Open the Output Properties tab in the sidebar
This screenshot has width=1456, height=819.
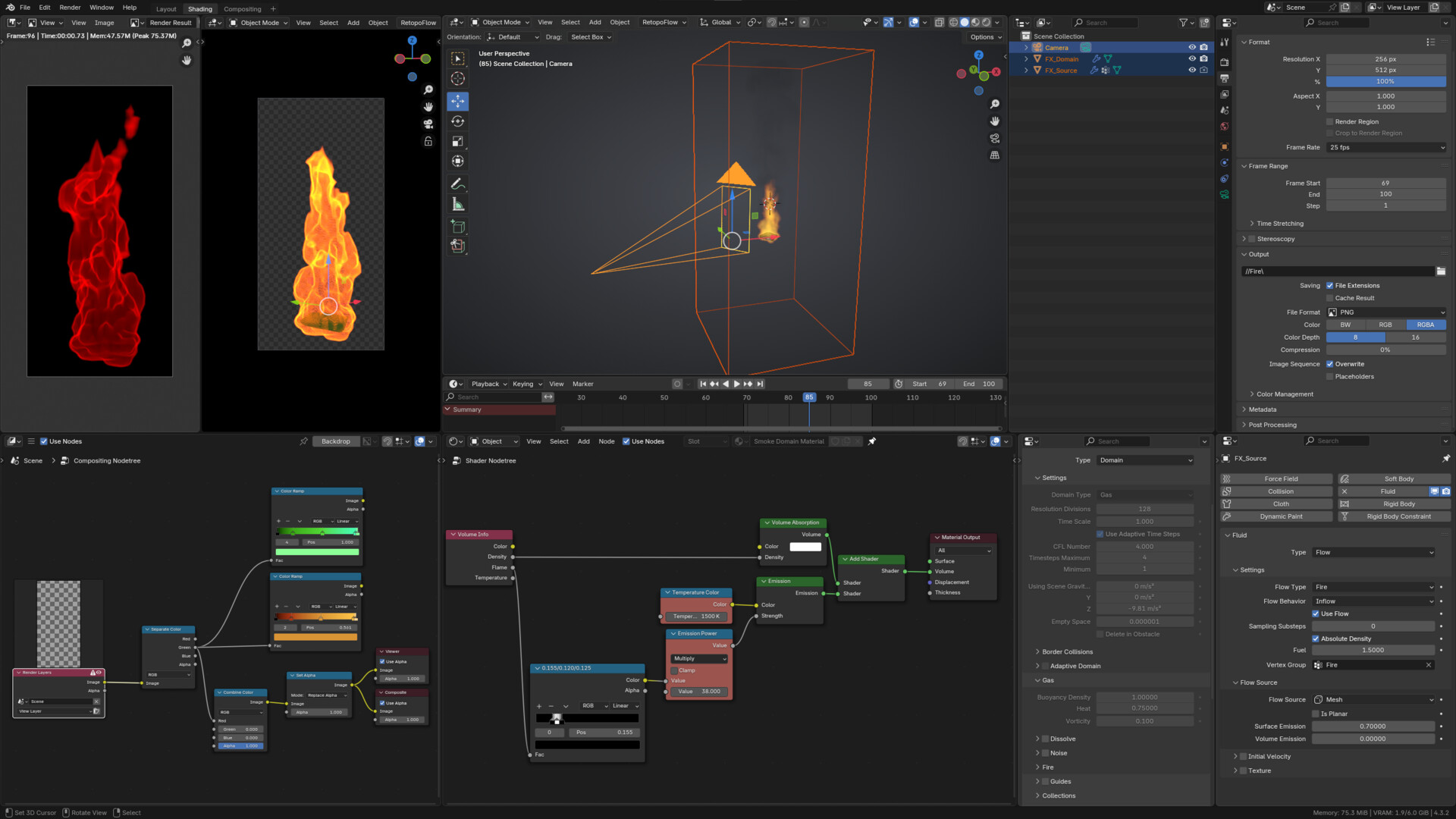click(1224, 78)
